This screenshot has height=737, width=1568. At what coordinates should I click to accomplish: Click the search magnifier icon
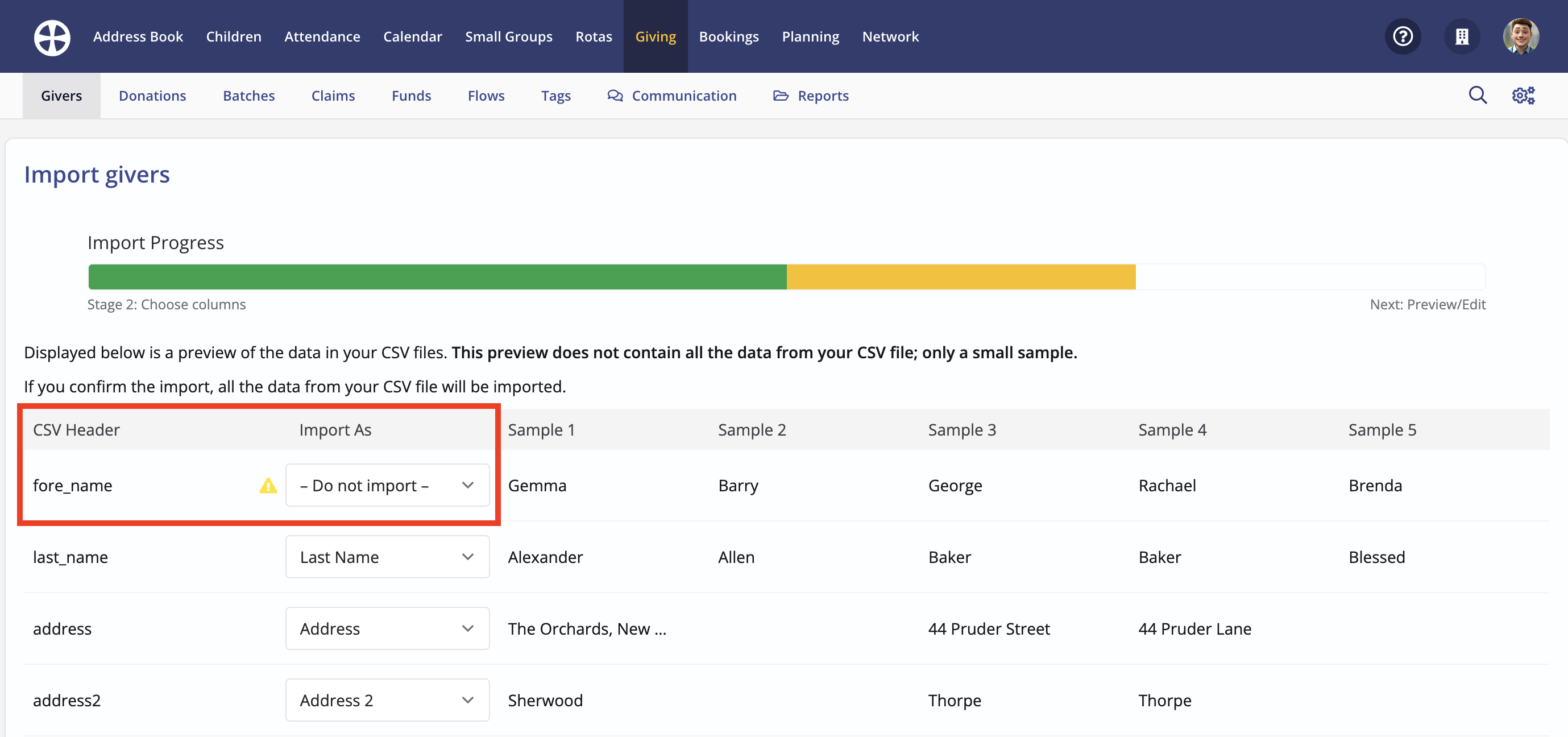coord(1477,95)
